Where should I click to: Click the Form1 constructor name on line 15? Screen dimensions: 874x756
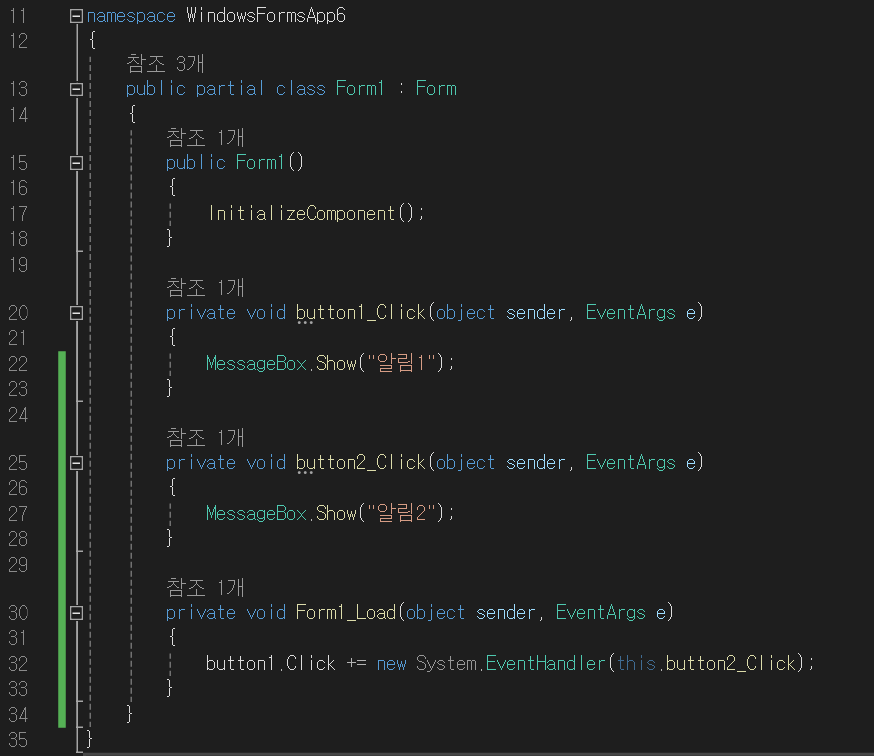tap(260, 162)
